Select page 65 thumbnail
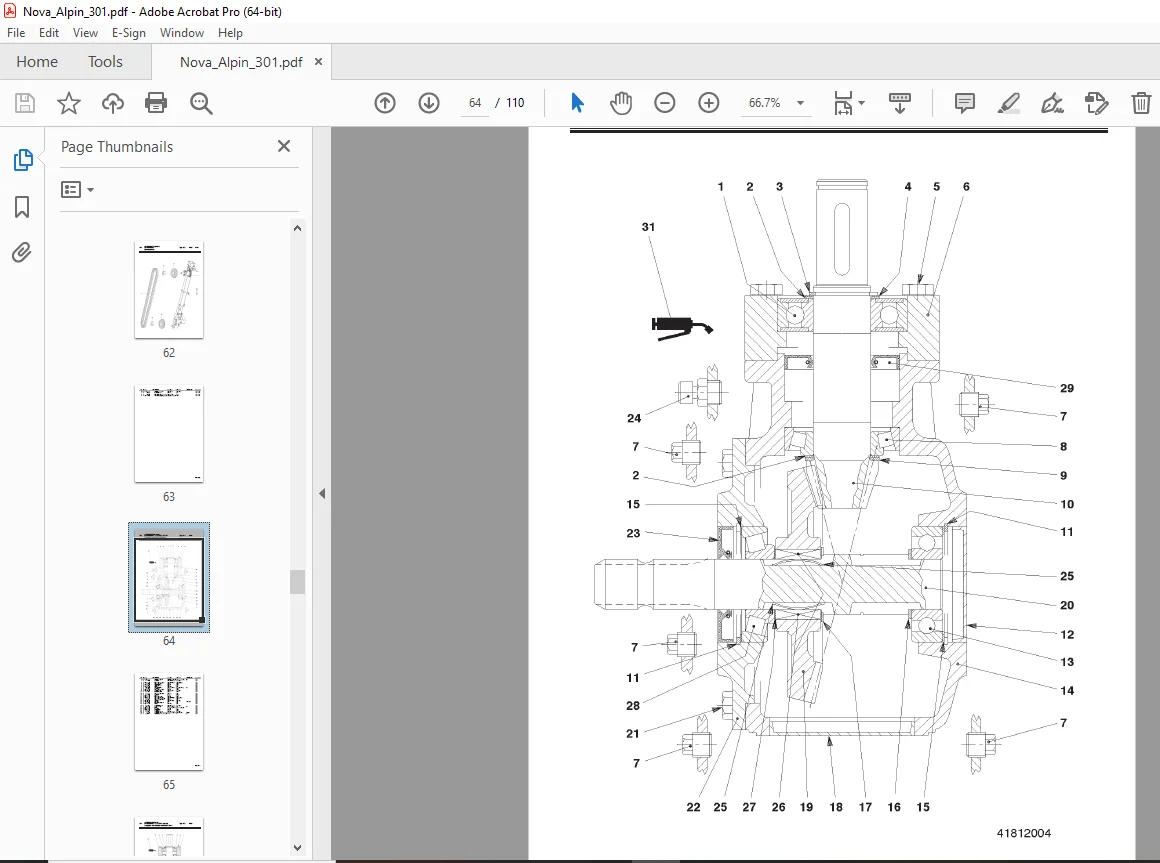This screenshot has width=1160, height=863. click(169, 722)
